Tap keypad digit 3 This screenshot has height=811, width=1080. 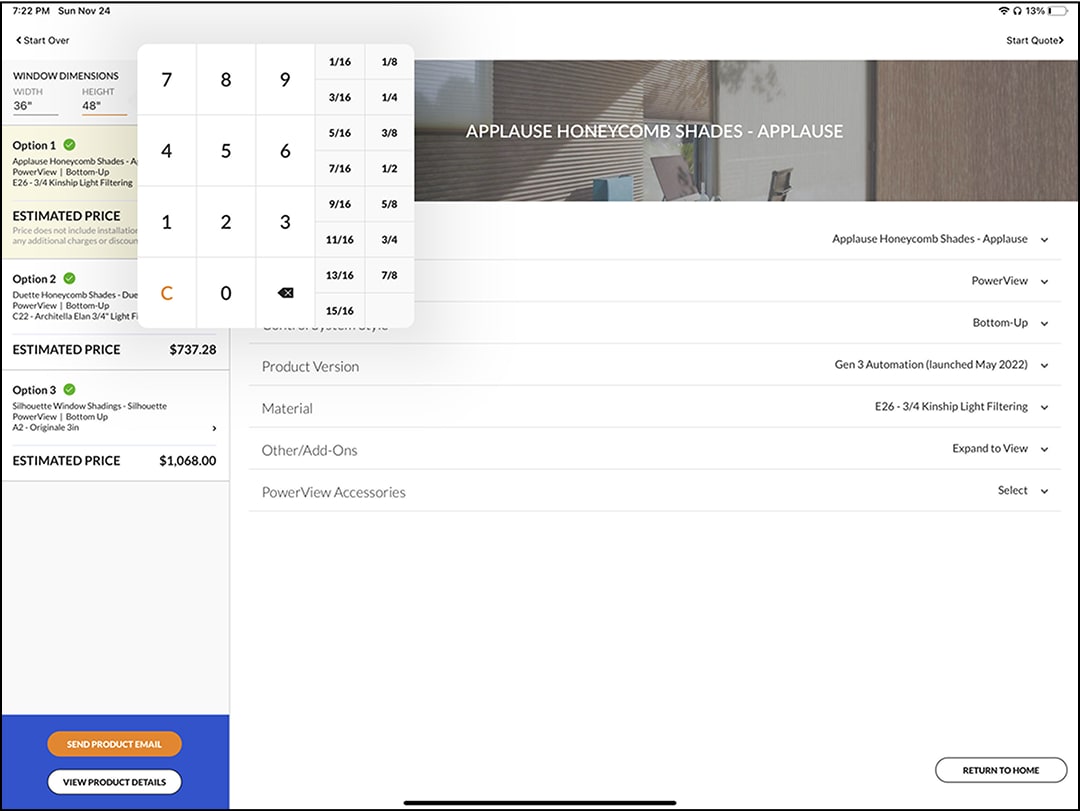point(285,222)
